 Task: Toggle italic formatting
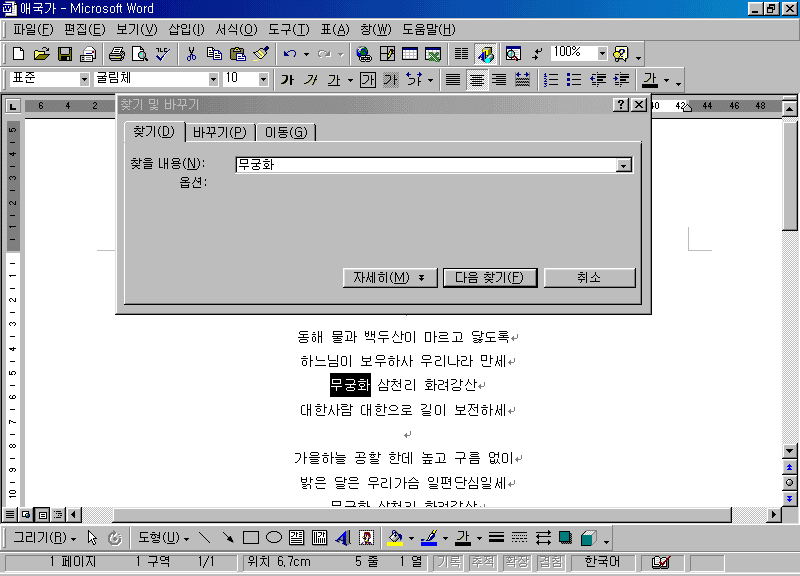pyautogui.click(x=311, y=80)
